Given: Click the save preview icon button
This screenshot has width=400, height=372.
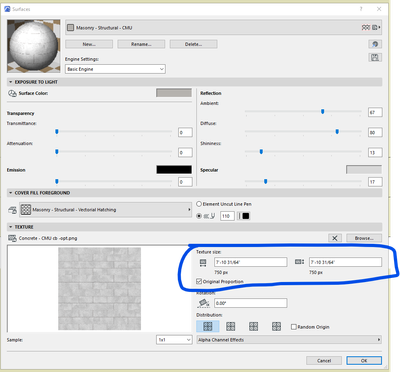Looking at the screenshot, I should [375, 57].
